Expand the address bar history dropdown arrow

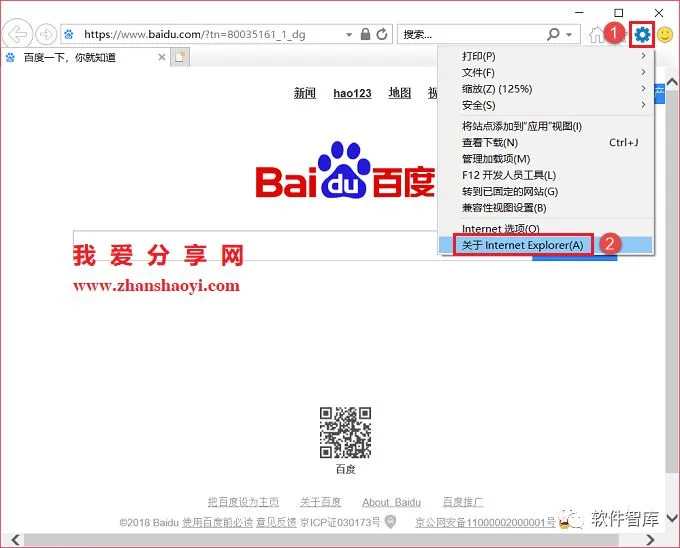pos(349,34)
